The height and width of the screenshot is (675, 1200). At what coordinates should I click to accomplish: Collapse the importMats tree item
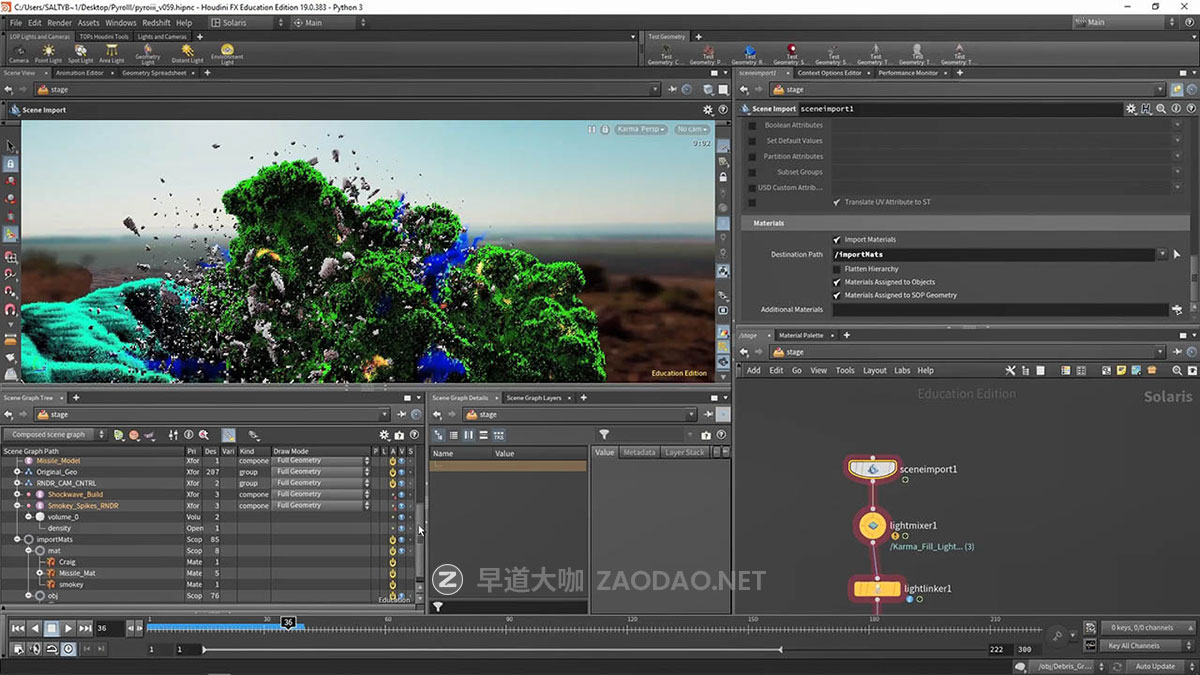click(17, 539)
